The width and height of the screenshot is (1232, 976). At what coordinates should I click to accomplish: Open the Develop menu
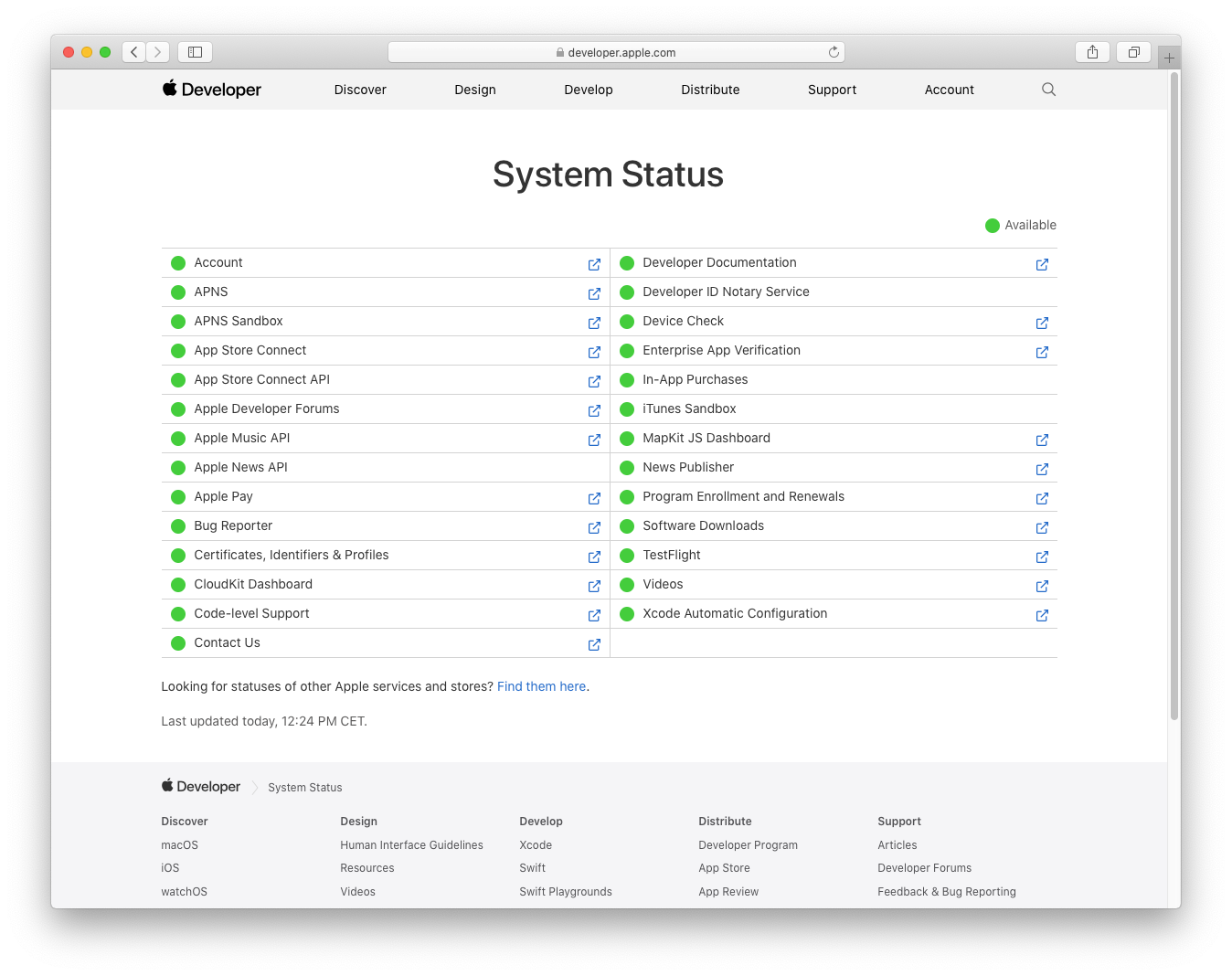click(x=589, y=90)
